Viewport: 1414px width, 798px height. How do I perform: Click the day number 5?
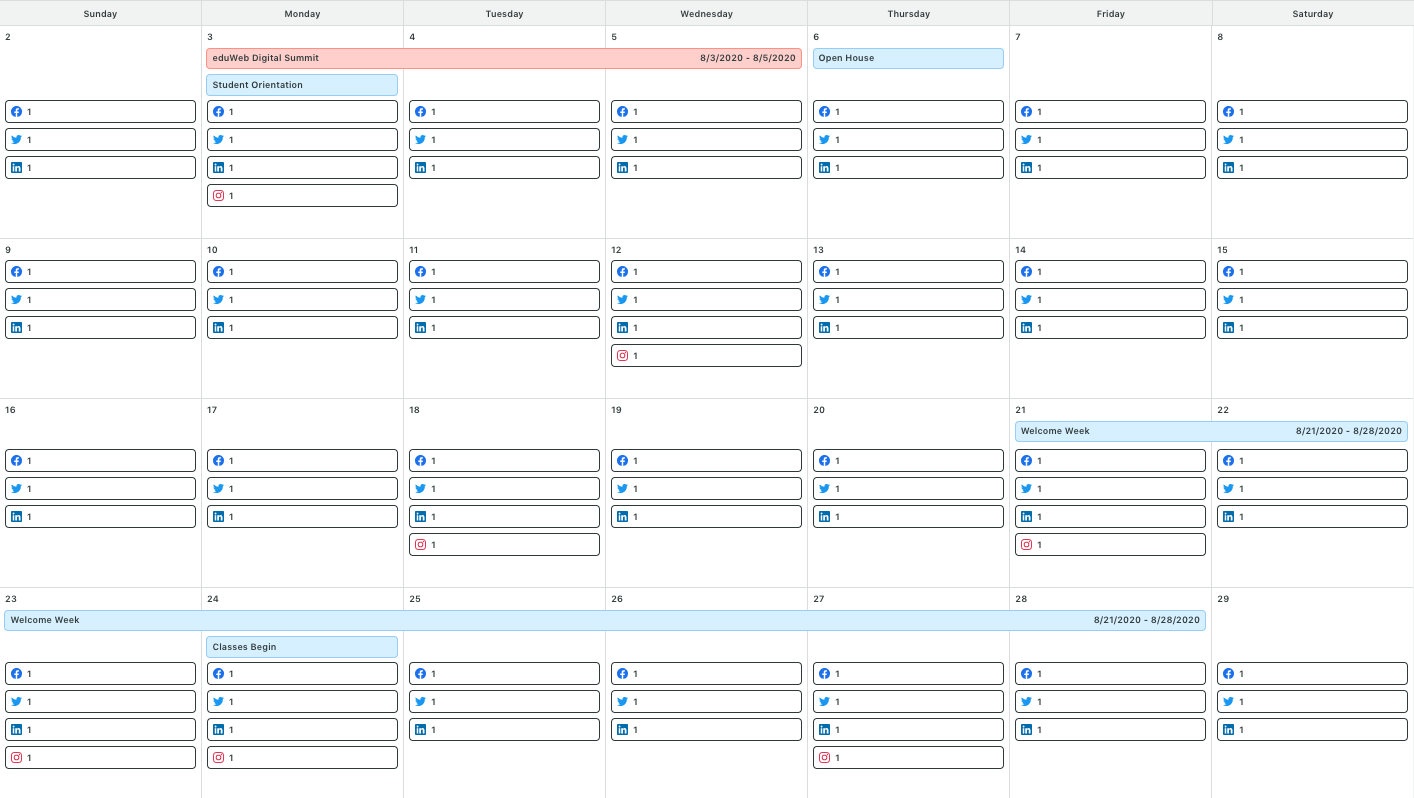[614, 38]
